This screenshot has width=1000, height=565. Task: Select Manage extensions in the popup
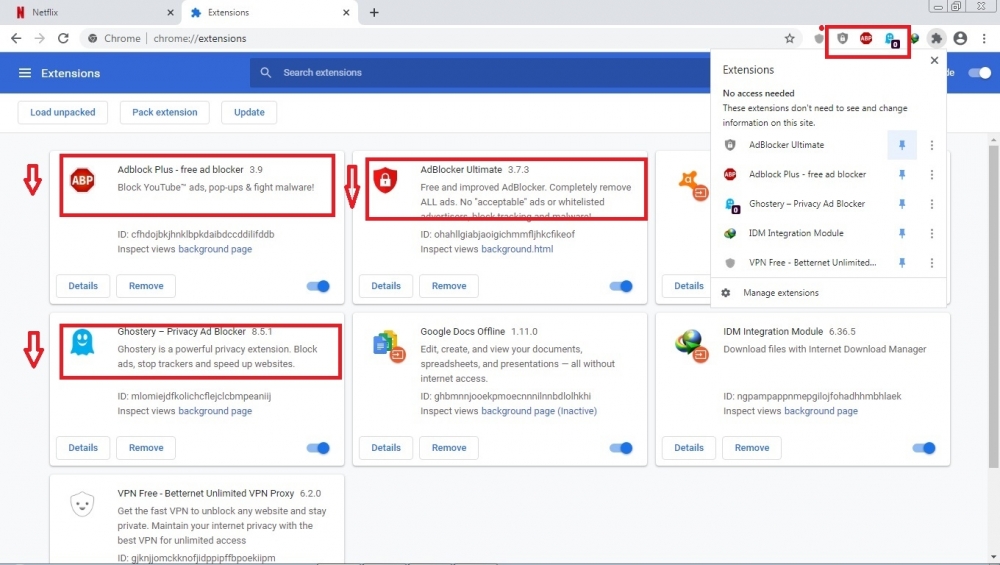[x=780, y=293]
